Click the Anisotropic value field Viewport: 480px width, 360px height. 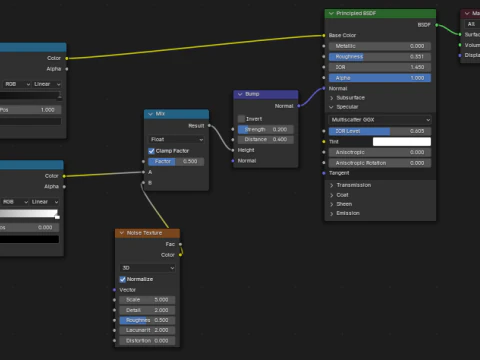(380, 152)
